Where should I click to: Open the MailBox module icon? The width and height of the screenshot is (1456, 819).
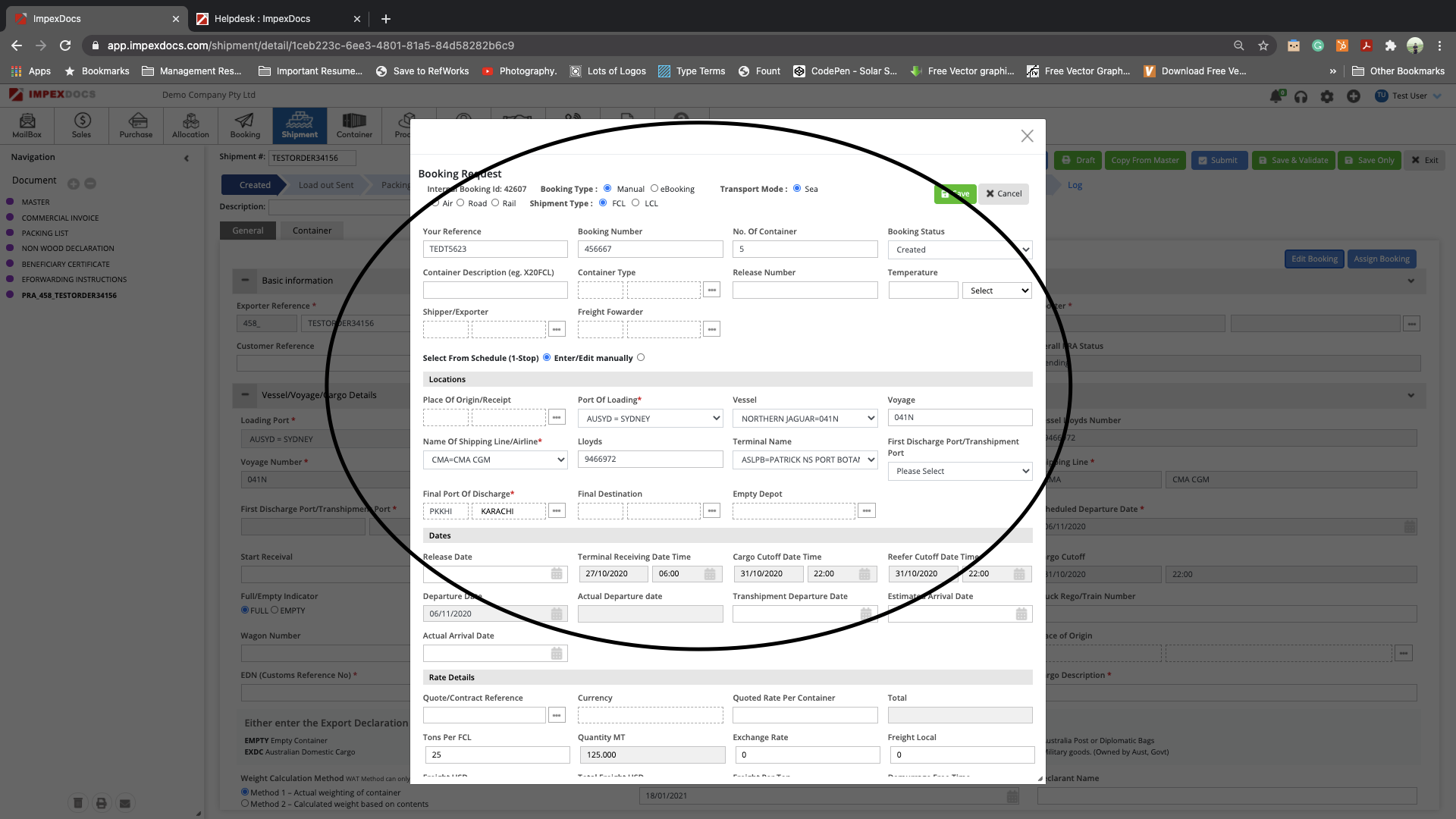click(27, 125)
